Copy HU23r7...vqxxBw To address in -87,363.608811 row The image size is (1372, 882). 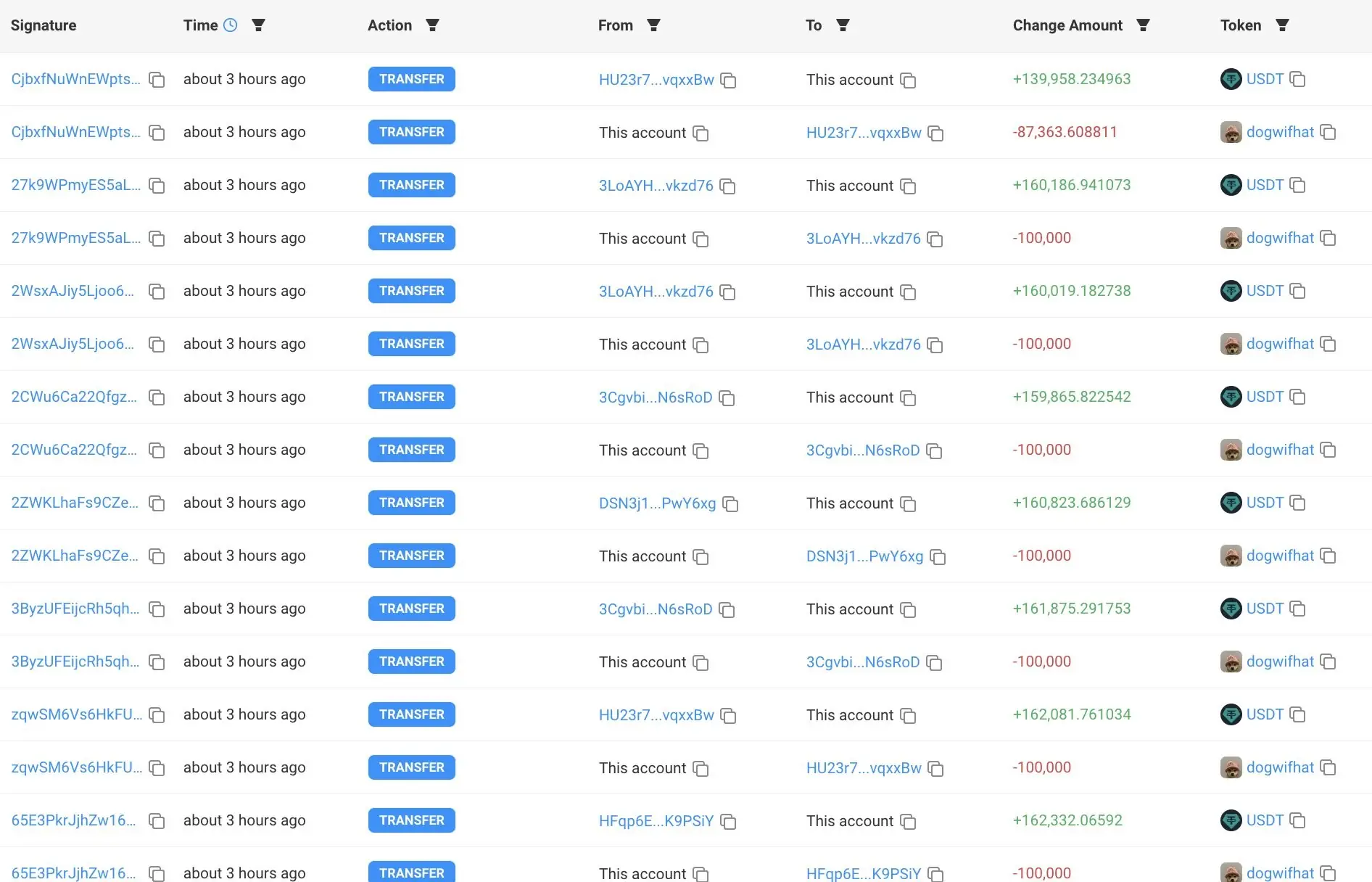(x=935, y=133)
